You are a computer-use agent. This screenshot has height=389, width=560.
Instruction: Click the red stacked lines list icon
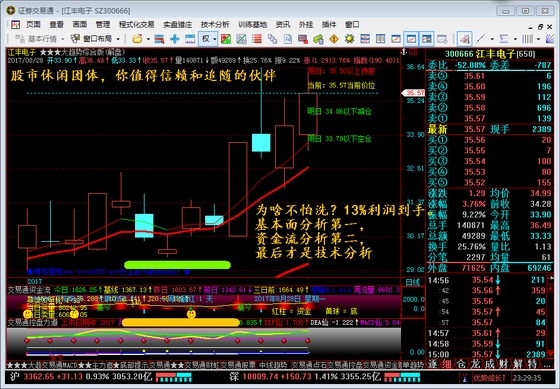pyautogui.click(x=256, y=39)
